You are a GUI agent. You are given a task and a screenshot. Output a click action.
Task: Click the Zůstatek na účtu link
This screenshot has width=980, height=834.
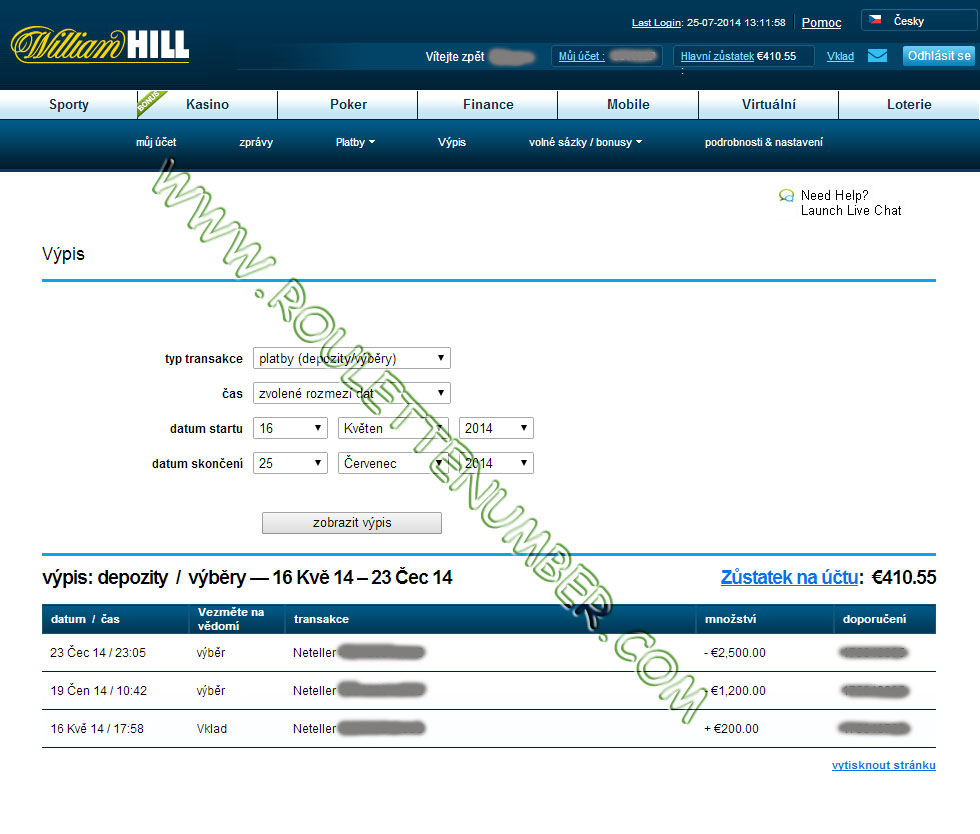click(x=789, y=577)
